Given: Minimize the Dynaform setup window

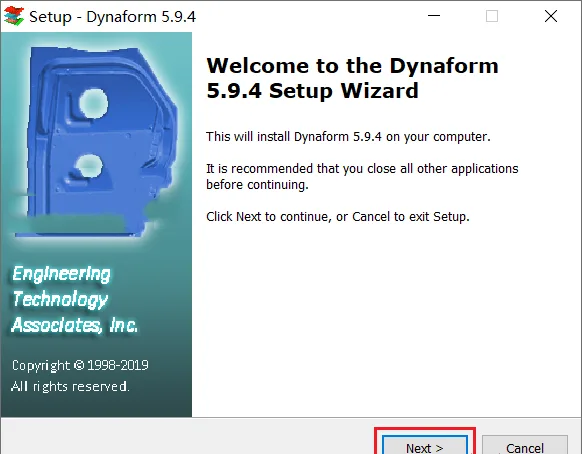Looking at the screenshot, I should pyautogui.click(x=434, y=16).
